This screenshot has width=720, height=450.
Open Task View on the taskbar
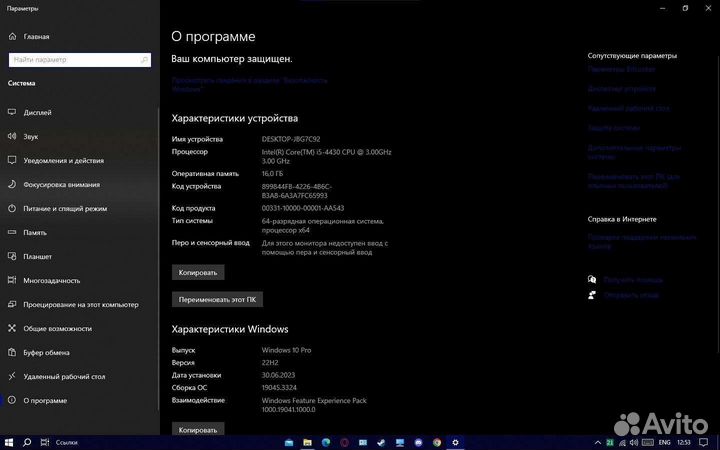pyautogui.click(x=45, y=442)
